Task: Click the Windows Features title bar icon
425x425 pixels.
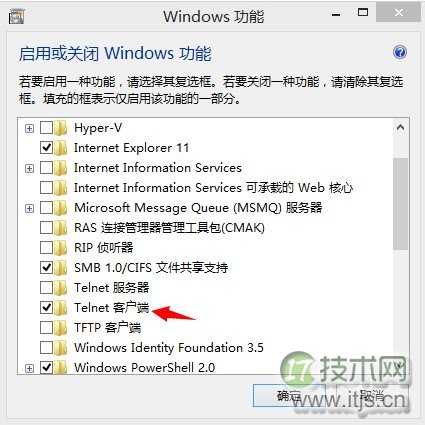Action: click(16, 16)
